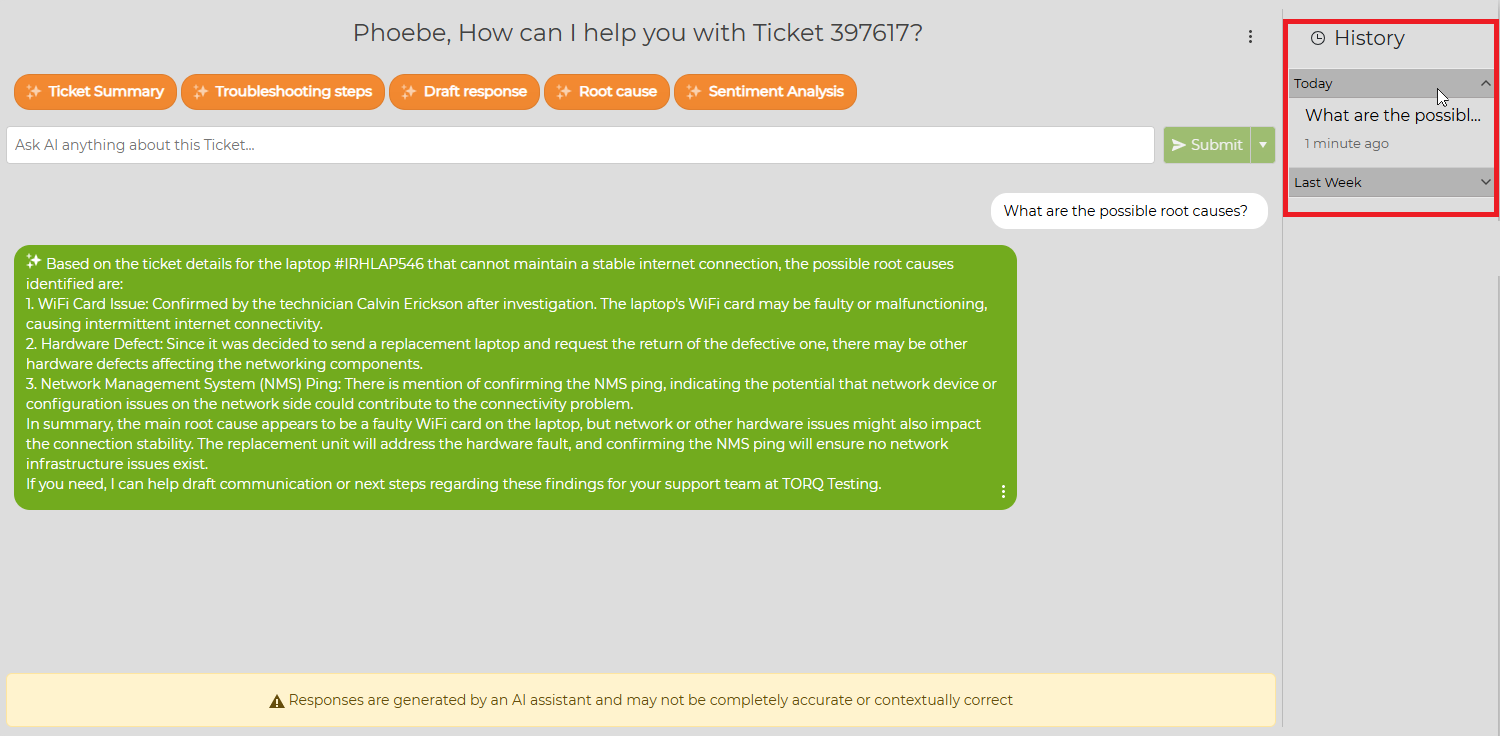Focus the Ask AI anything input field

click(580, 145)
